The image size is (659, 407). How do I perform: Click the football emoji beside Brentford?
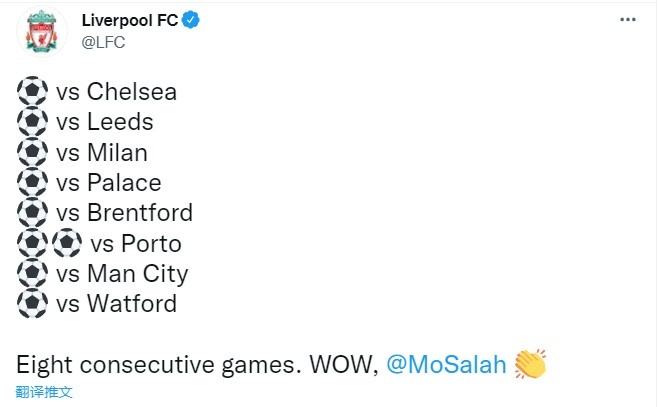pos(32,212)
